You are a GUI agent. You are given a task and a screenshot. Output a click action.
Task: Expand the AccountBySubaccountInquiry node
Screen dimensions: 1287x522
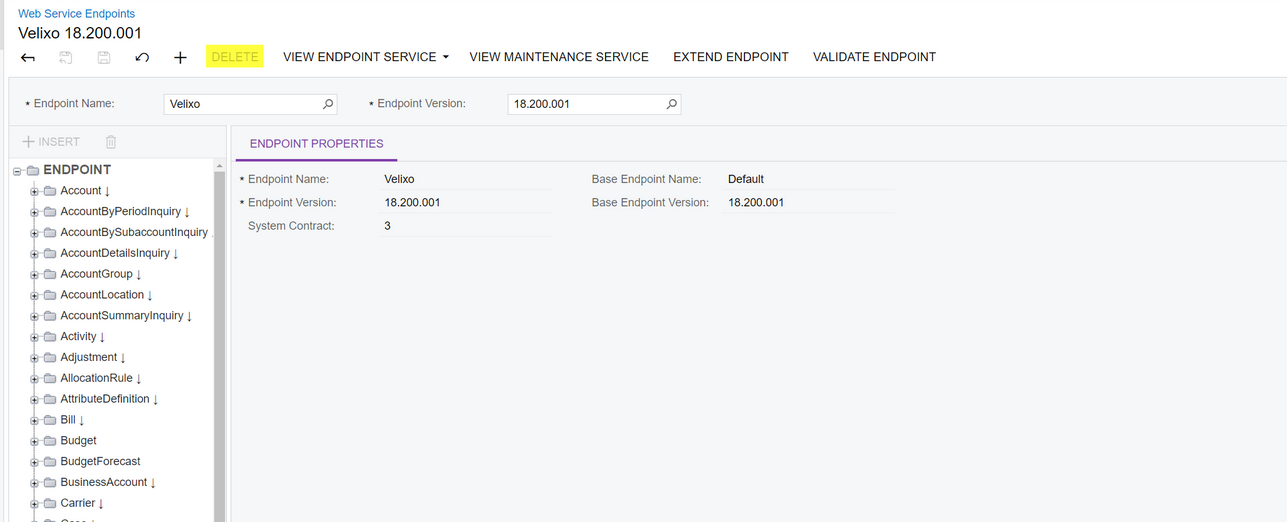coord(34,233)
